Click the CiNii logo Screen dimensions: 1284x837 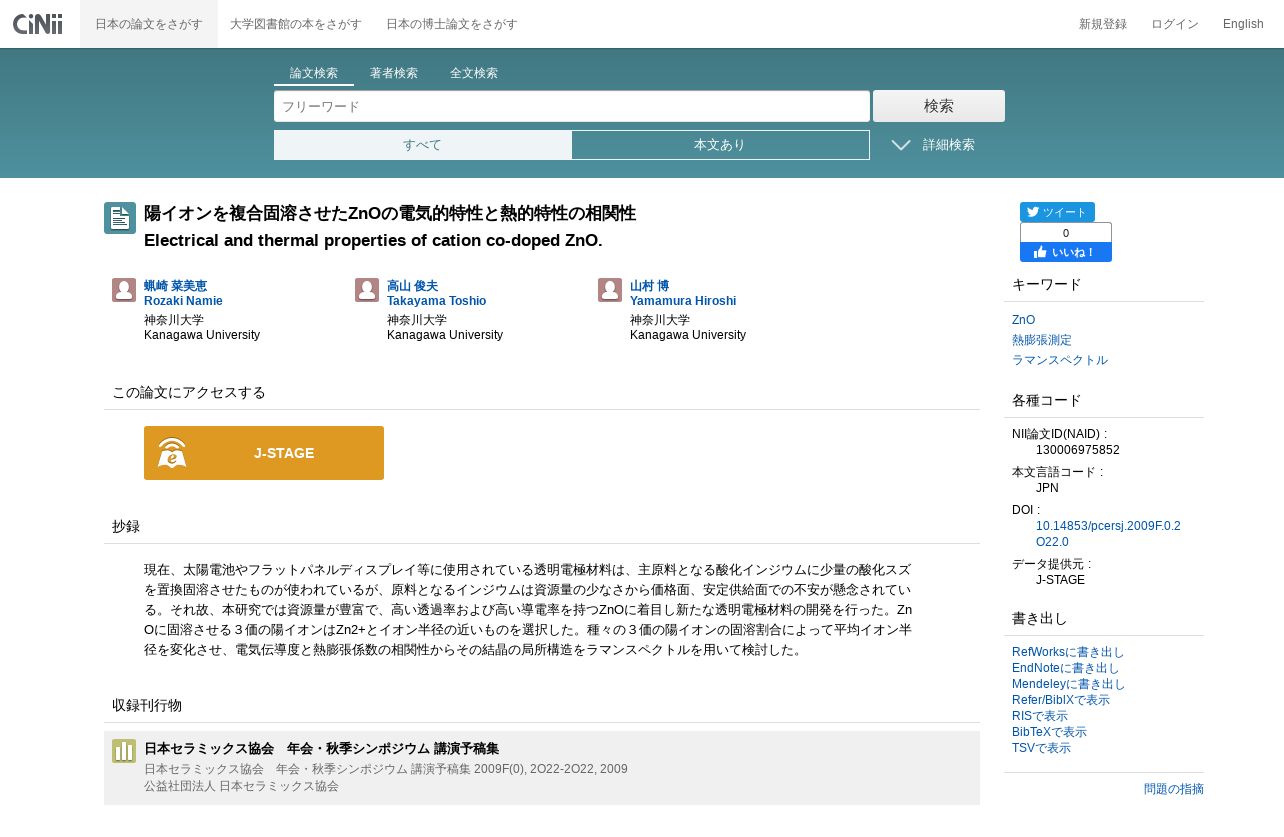[38, 24]
